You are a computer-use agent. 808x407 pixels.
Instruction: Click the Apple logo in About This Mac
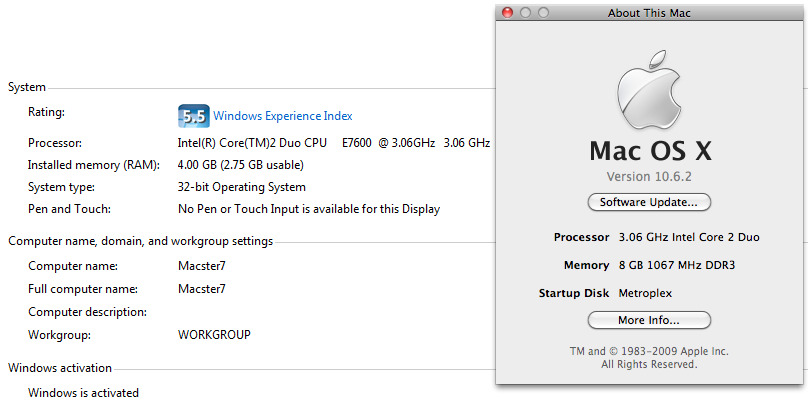[x=649, y=91]
